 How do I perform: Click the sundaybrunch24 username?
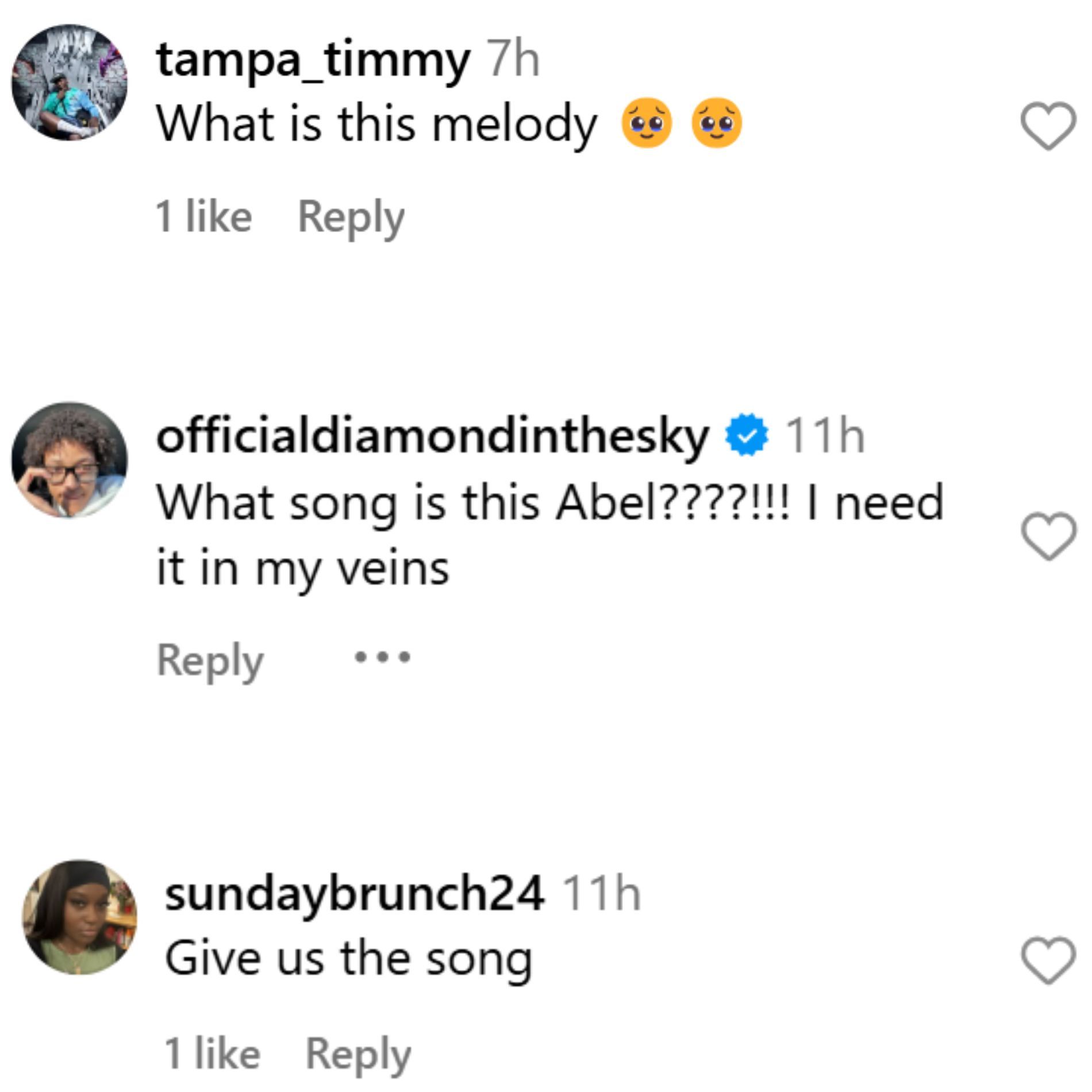pos(354,894)
